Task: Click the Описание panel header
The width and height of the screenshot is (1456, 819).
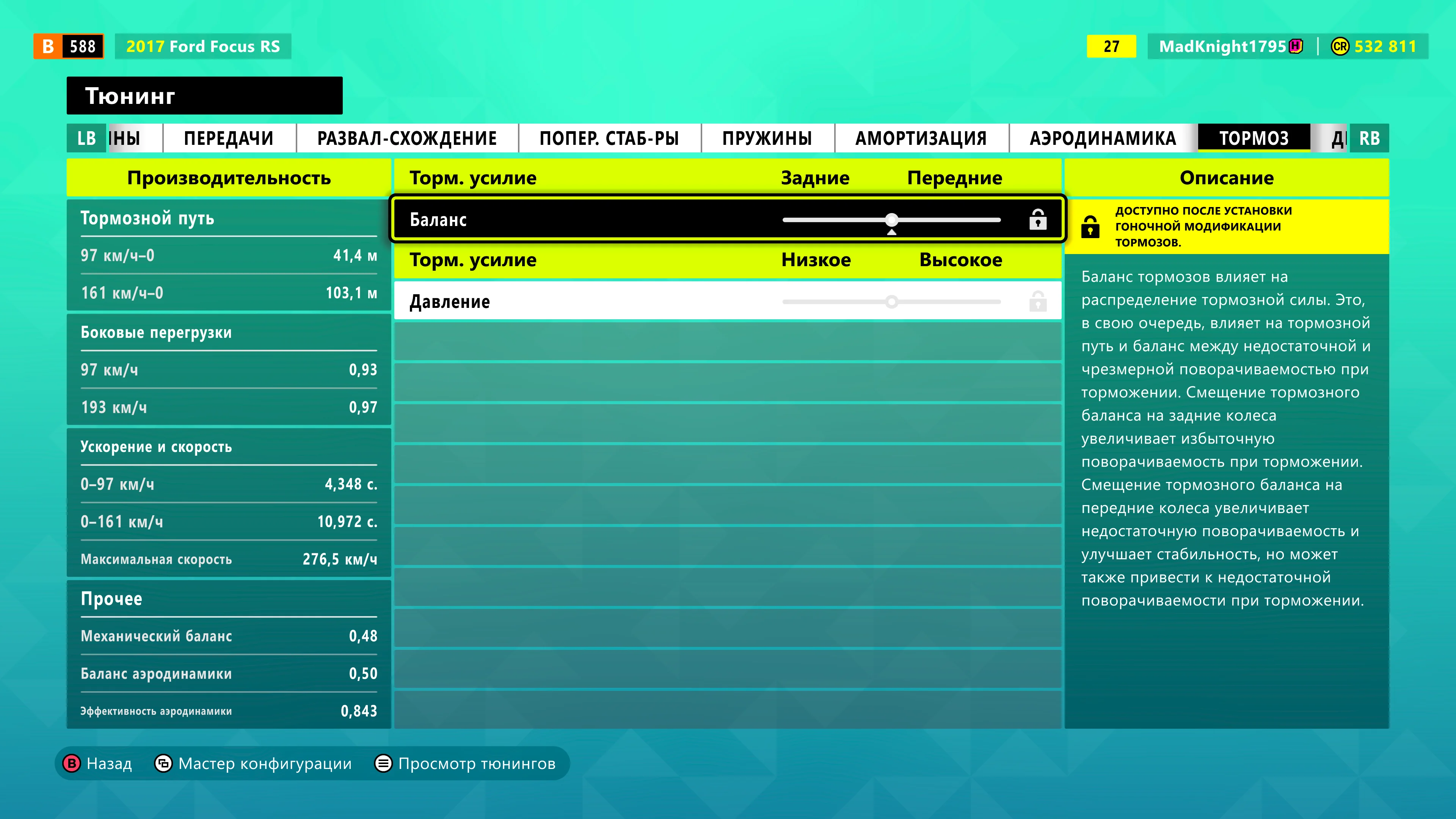Action: coord(1227,178)
